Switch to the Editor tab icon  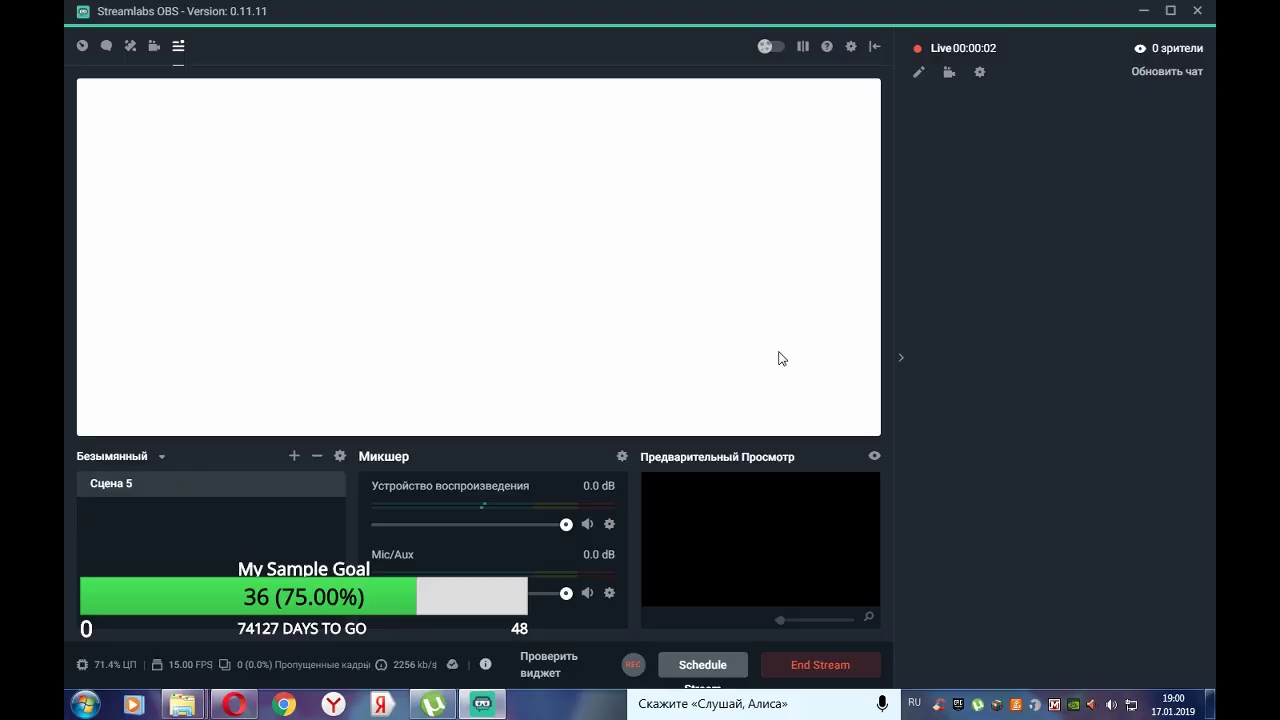178,46
